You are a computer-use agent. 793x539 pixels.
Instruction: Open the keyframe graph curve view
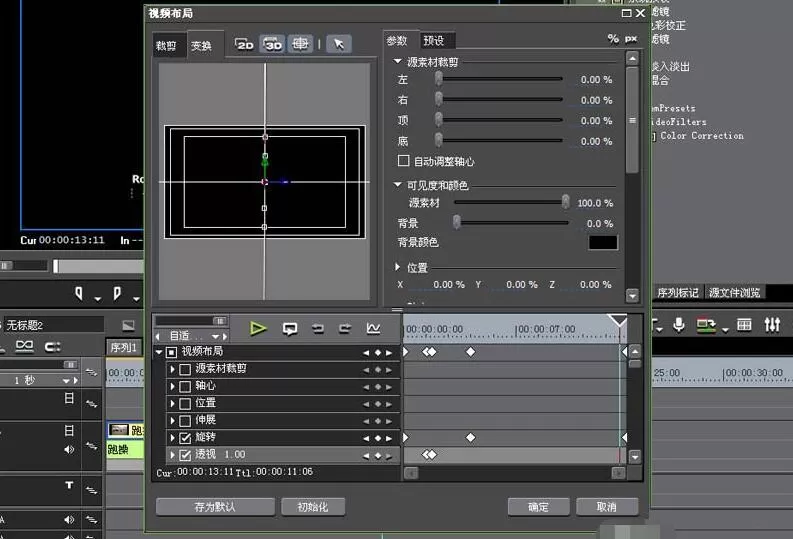point(373,329)
